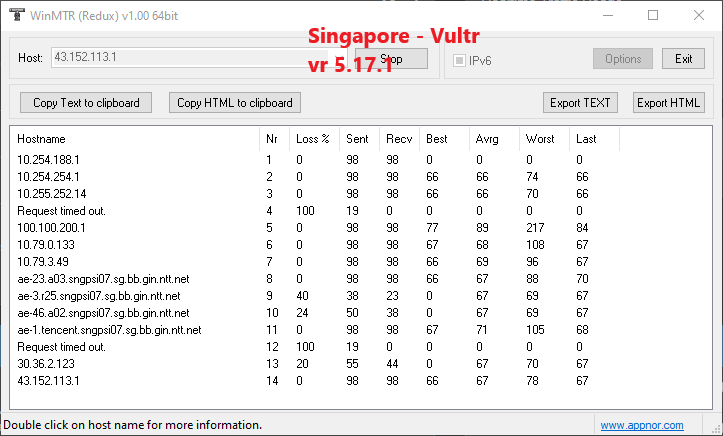Select ae-46.a02.sngpsi07.sg.bb.gin.ntt.net row
Viewport: 723px width, 436px height.
click(315, 313)
